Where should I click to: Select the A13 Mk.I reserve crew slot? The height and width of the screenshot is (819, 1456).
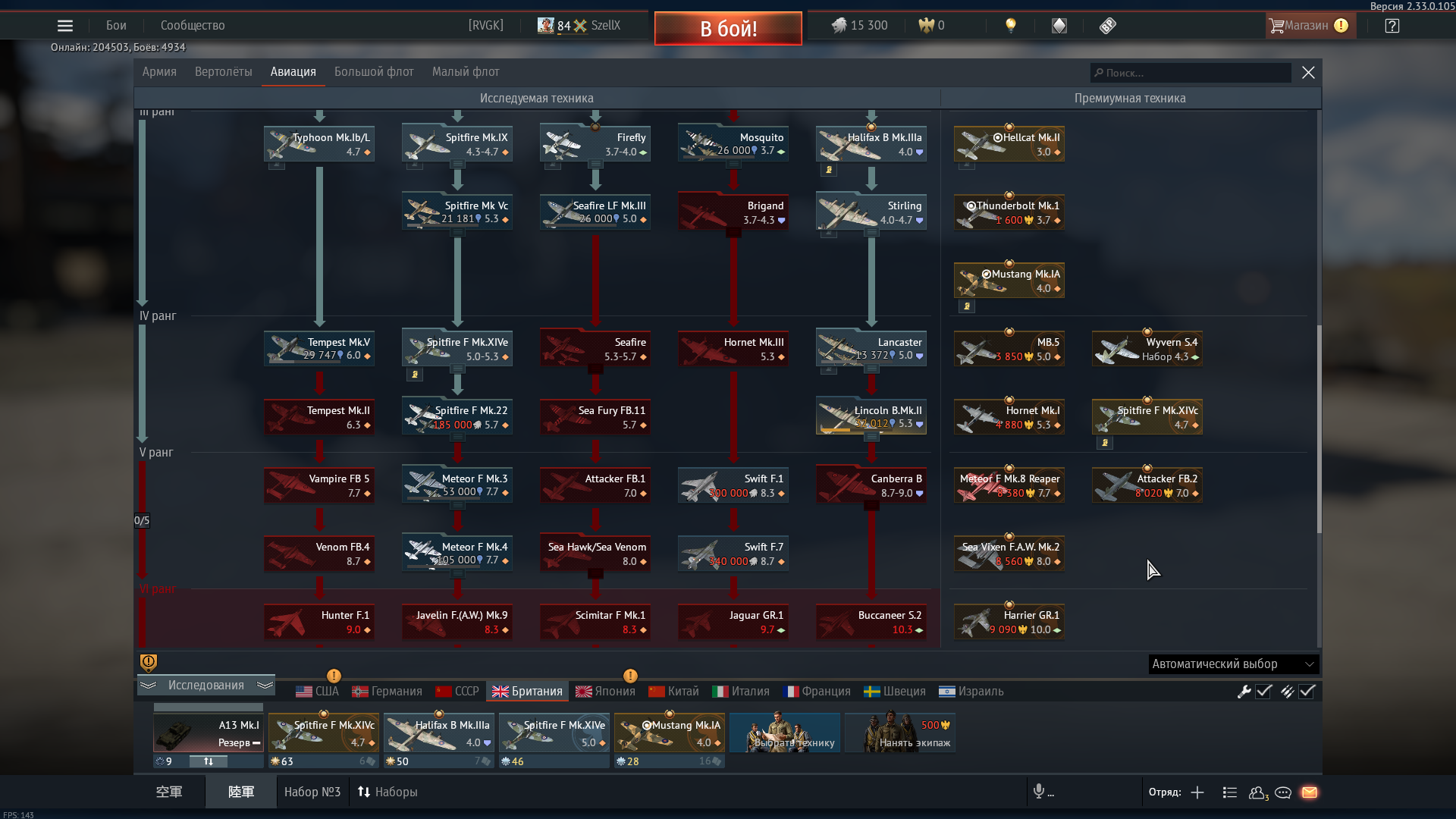(x=209, y=734)
